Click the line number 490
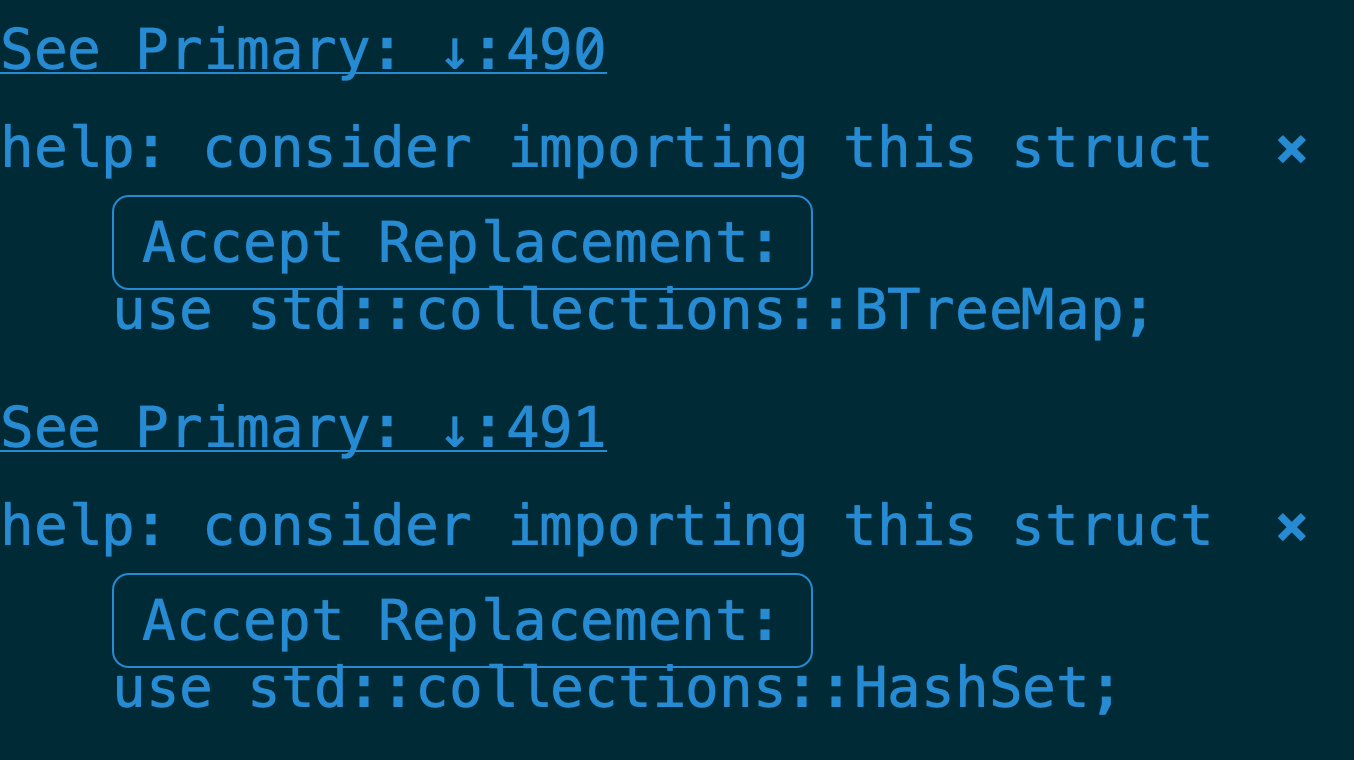This screenshot has width=1354, height=760. tap(556, 50)
